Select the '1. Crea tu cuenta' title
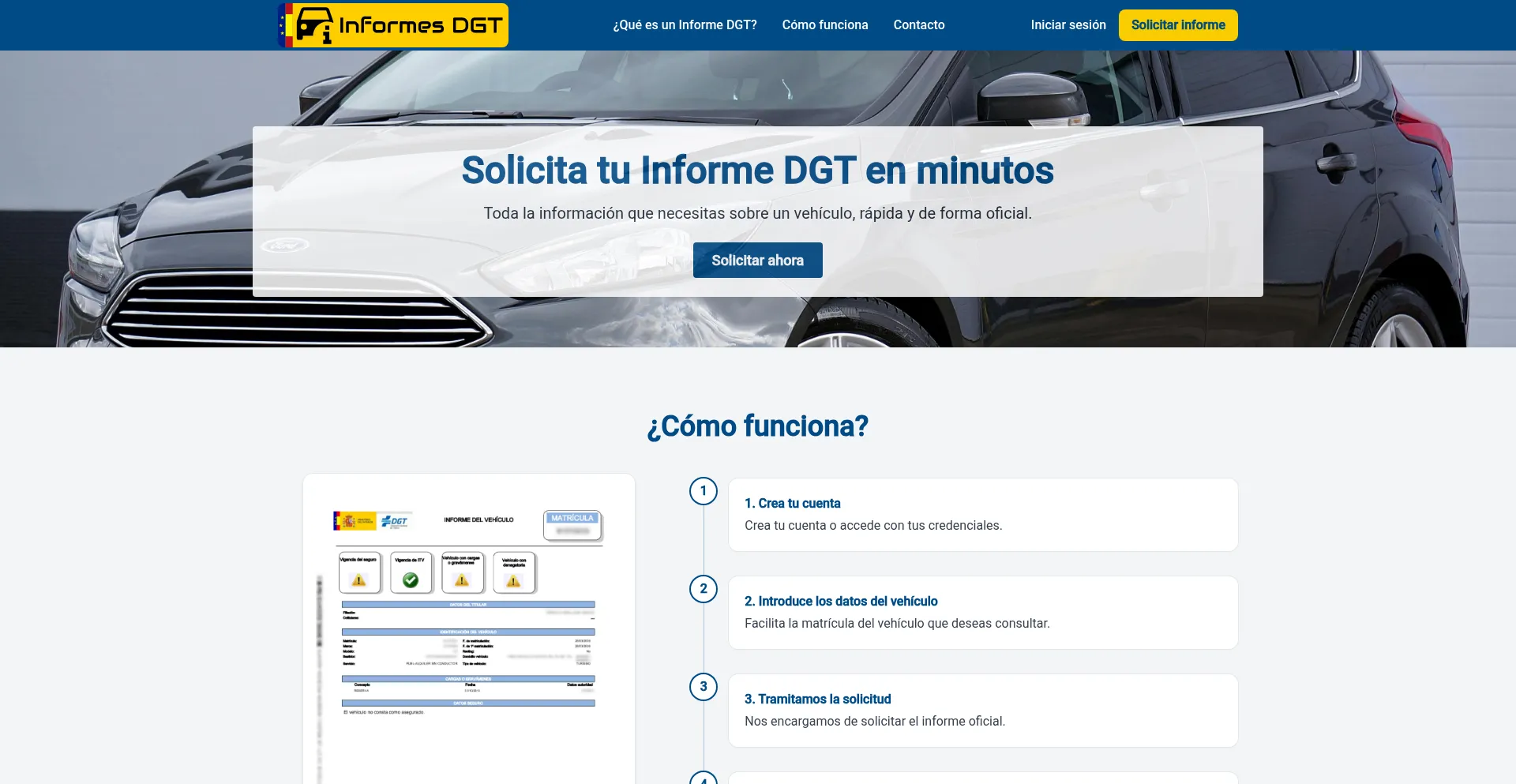The image size is (1516, 784). (x=793, y=504)
